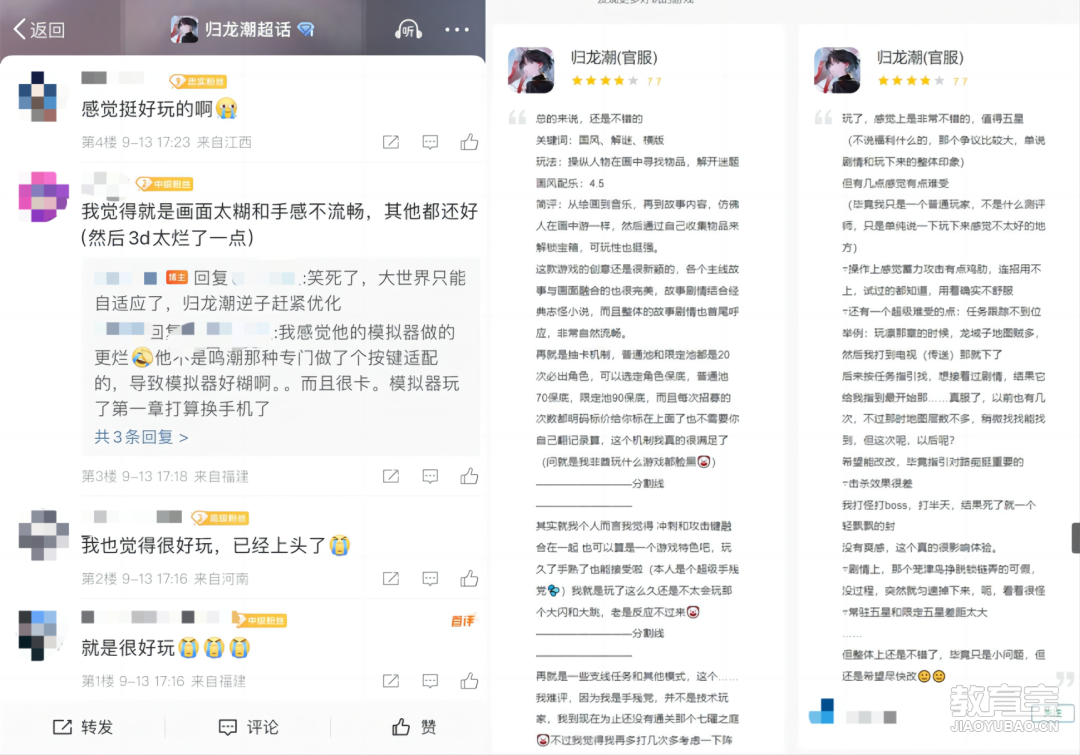The image size is (1080, 755).
Task: Tap the 评论 button in bottom bar
Action: click(248, 727)
